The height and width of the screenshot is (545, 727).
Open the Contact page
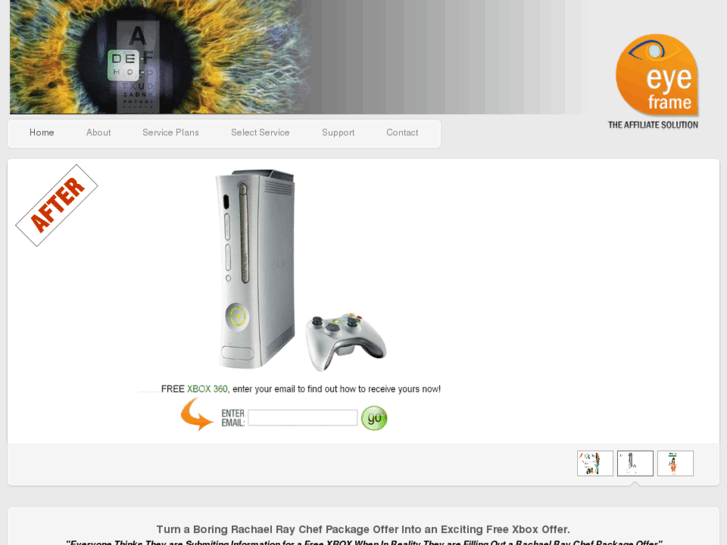(402, 133)
